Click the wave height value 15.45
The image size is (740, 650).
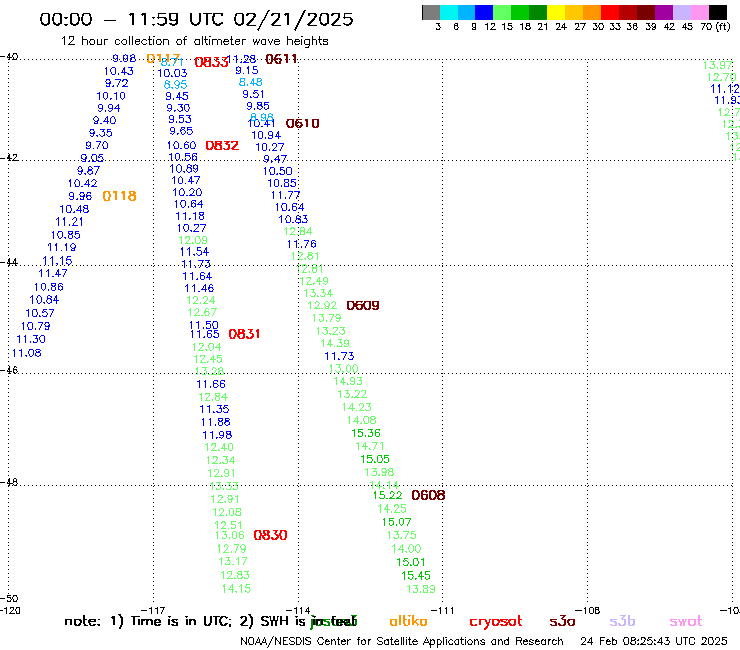[416, 576]
